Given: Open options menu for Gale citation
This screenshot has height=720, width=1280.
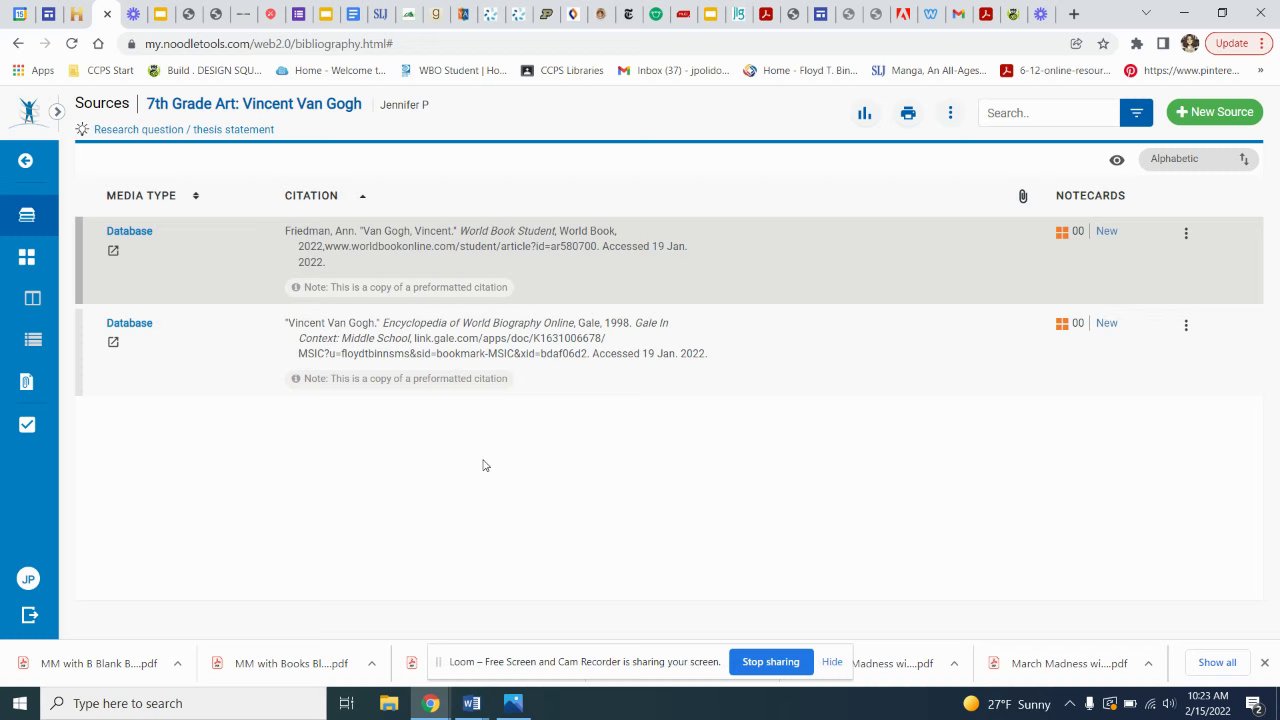Looking at the screenshot, I should [1186, 325].
